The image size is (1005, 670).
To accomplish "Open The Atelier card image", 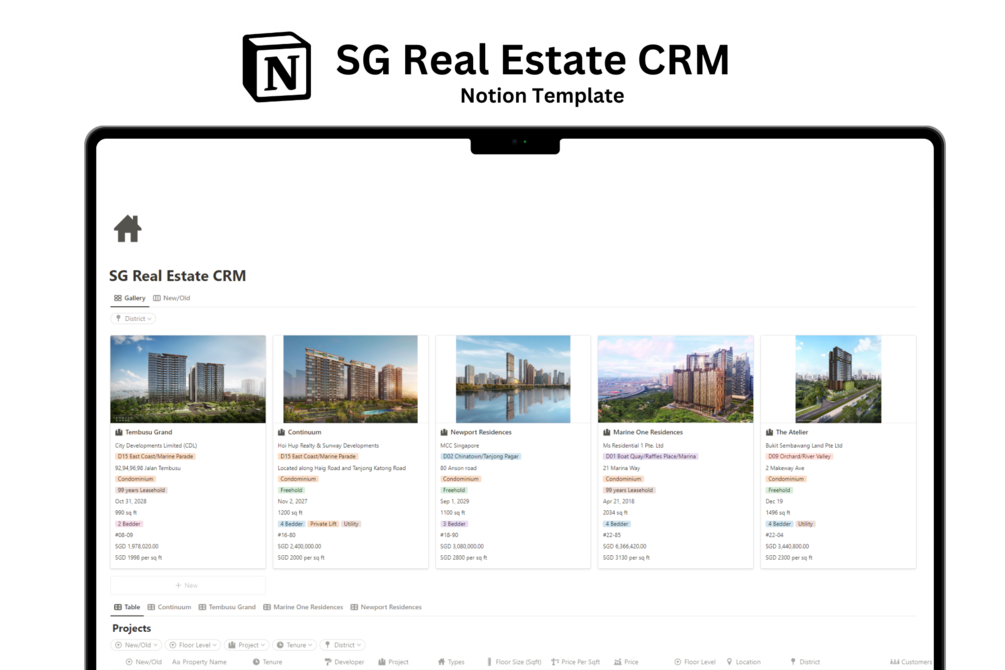I will (838, 379).
